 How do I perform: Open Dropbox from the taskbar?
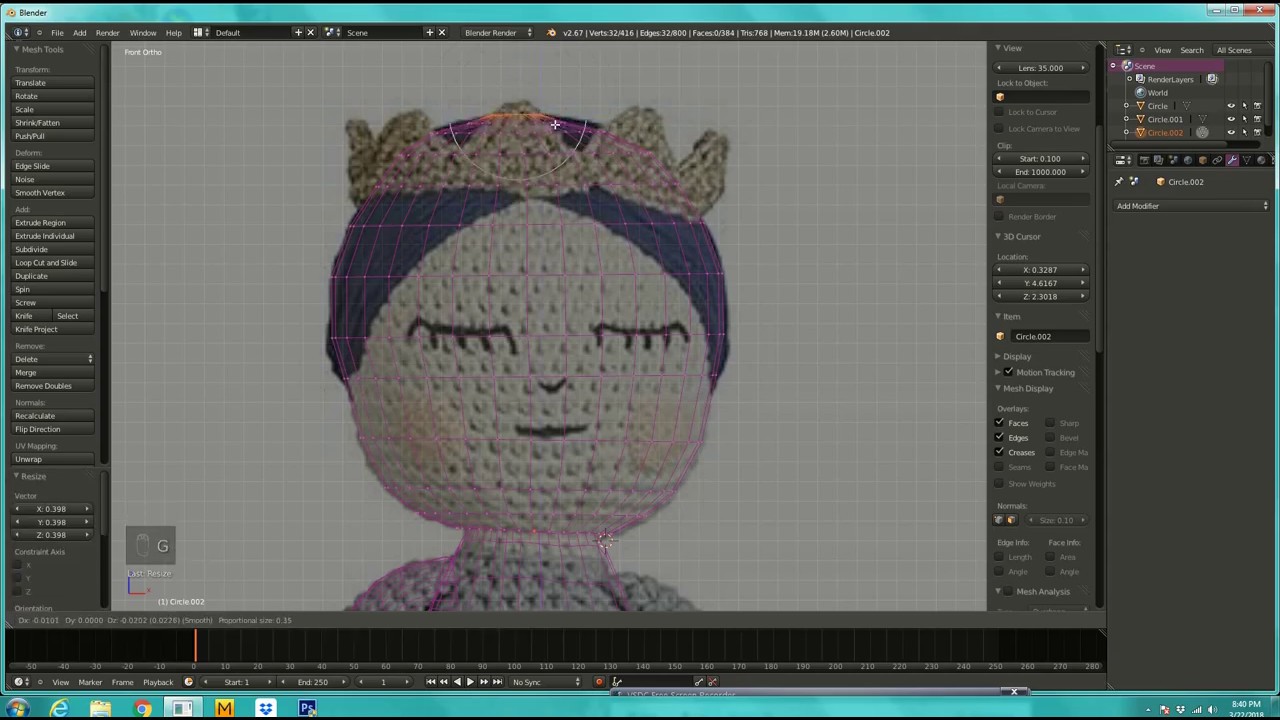click(x=265, y=709)
